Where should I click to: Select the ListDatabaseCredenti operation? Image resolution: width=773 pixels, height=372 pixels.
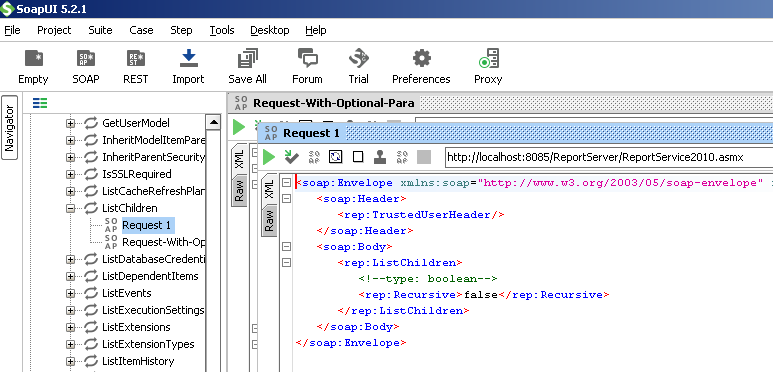154,259
